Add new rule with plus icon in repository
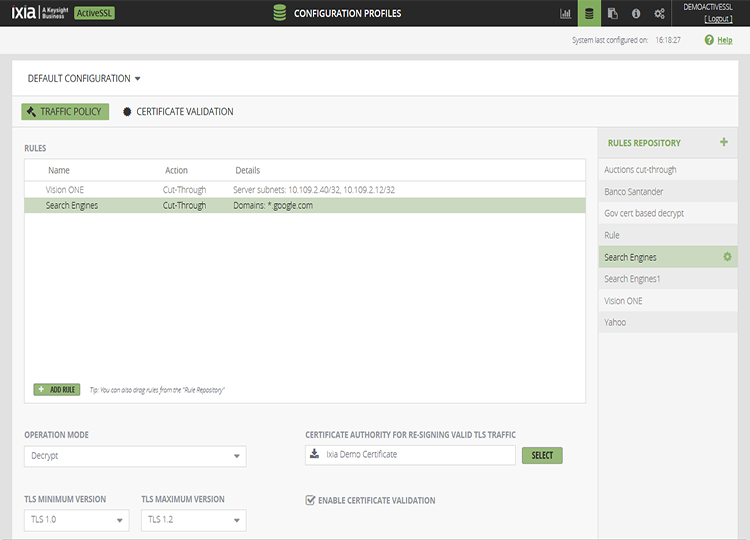The height and width of the screenshot is (540, 750). pyautogui.click(x=724, y=142)
